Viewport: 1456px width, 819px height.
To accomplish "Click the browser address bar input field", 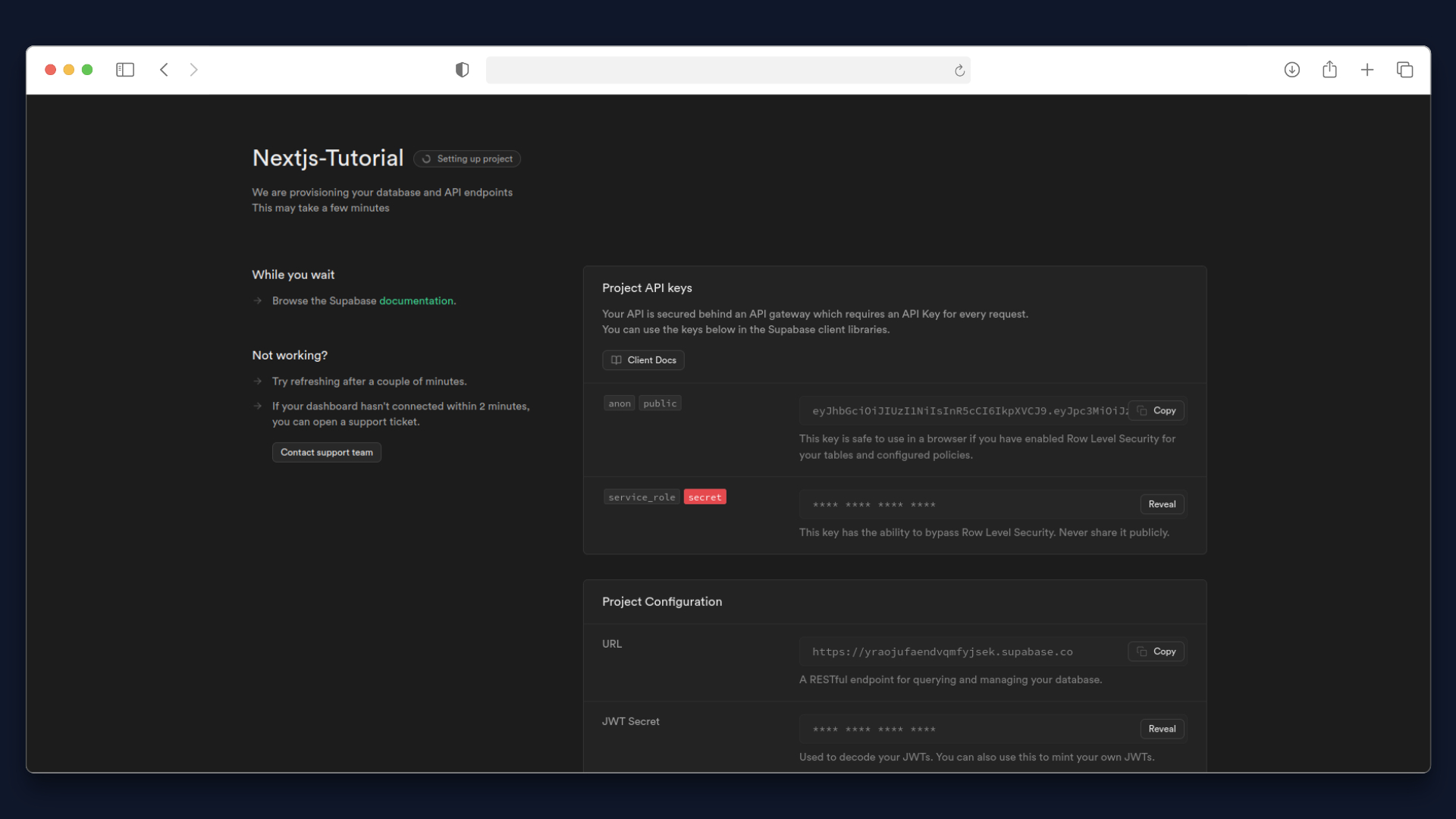I will coord(728,70).
